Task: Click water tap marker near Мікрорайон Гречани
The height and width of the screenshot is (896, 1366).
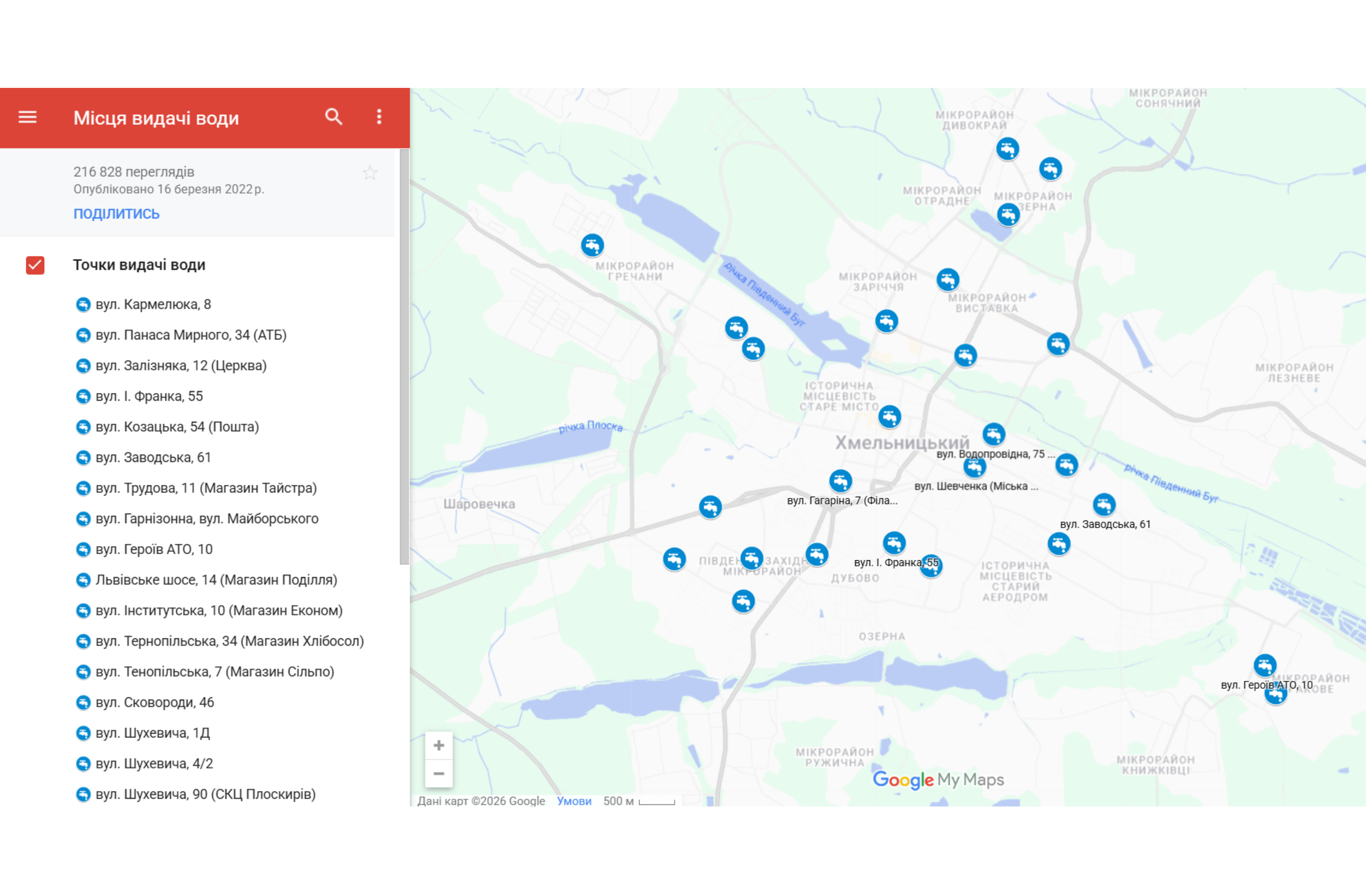Action: 592,246
